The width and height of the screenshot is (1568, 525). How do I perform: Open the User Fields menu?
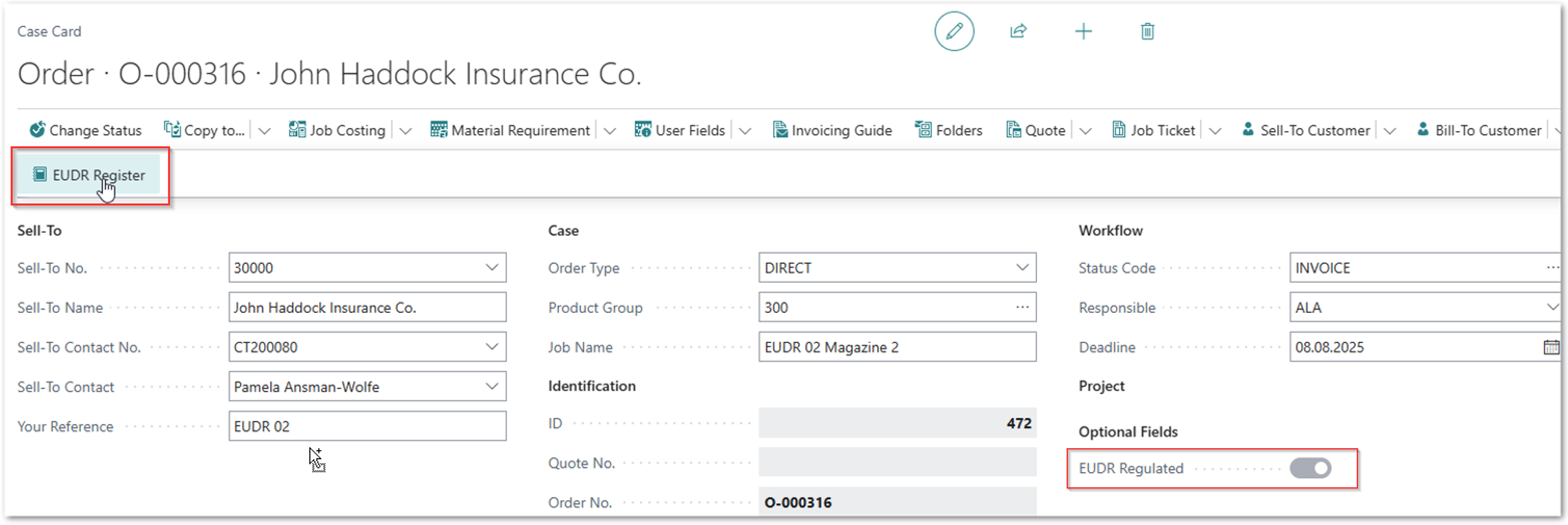(x=680, y=130)
